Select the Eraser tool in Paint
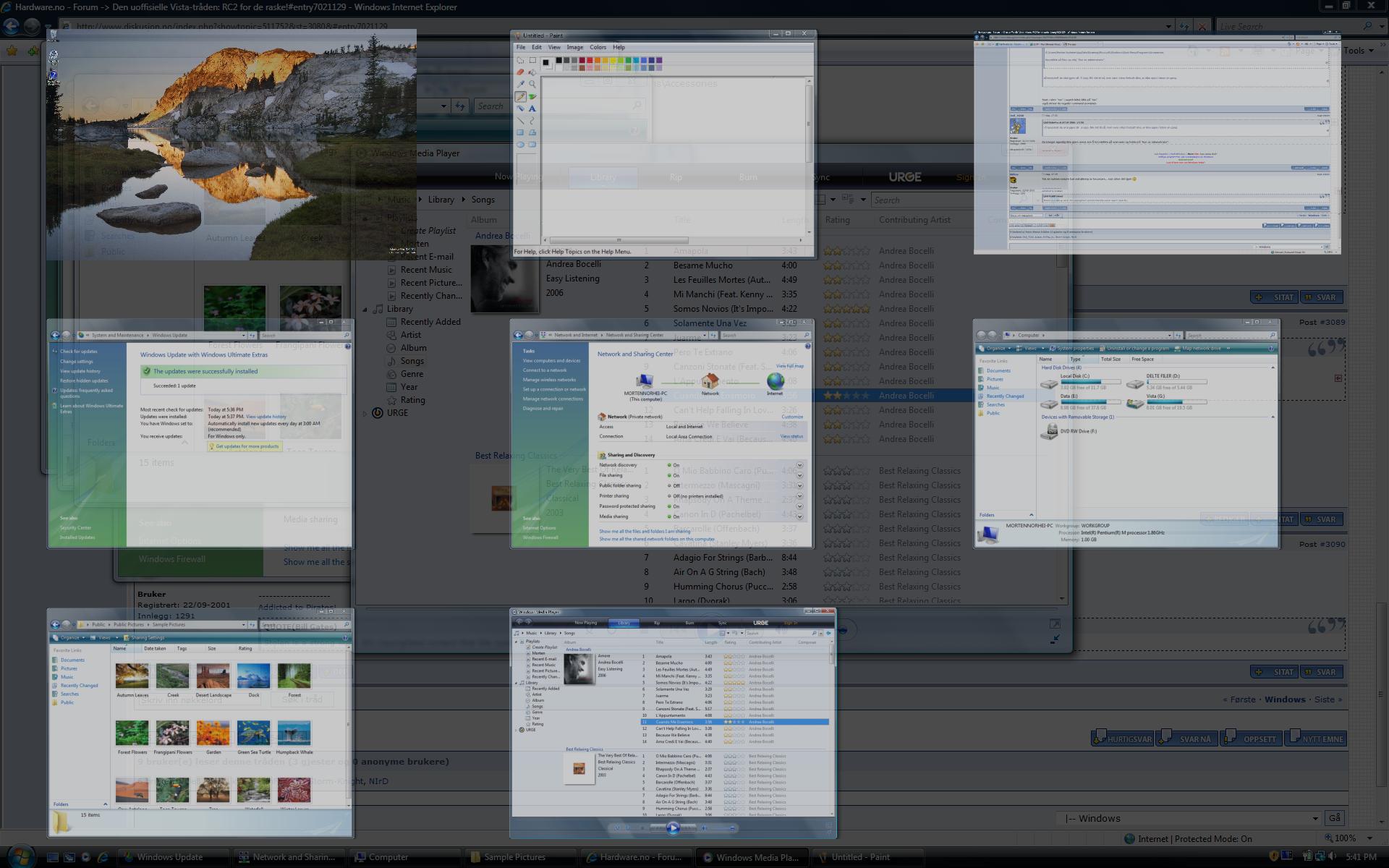Viewport: 1389px width, 868px height. pyautogui.click(x=520, y=72)
